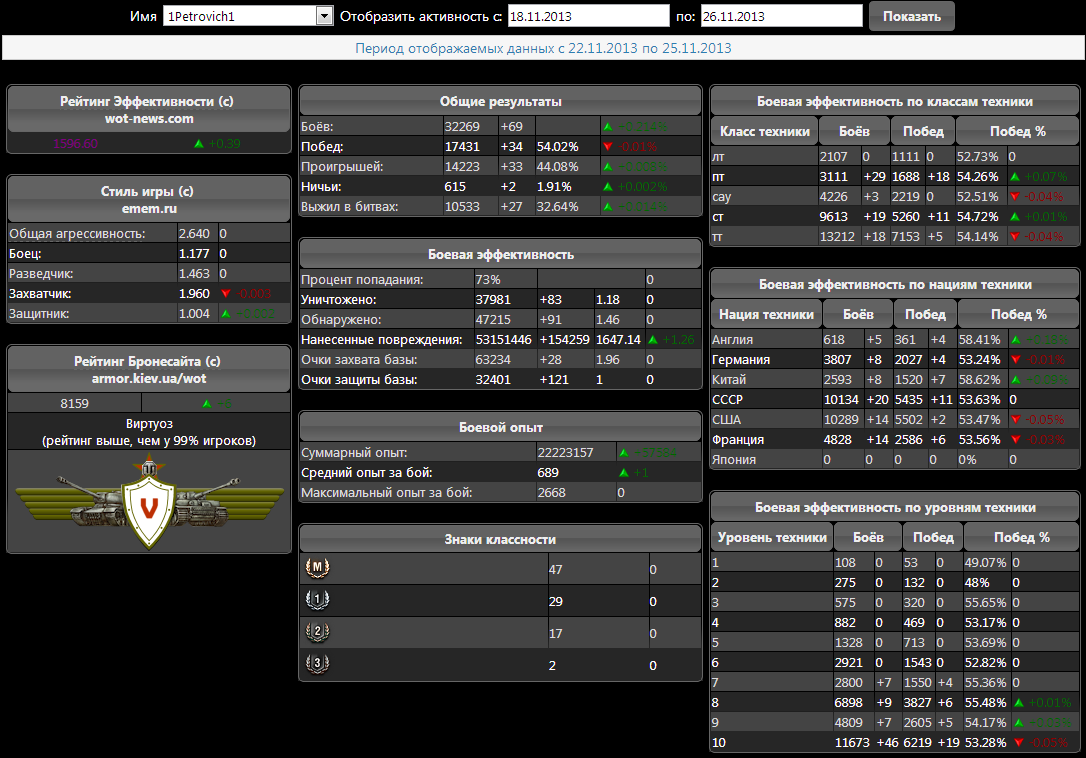Click the Master class badge icon
The height and width of the screenshot is (758, 1086).
(x=316, y=568)
